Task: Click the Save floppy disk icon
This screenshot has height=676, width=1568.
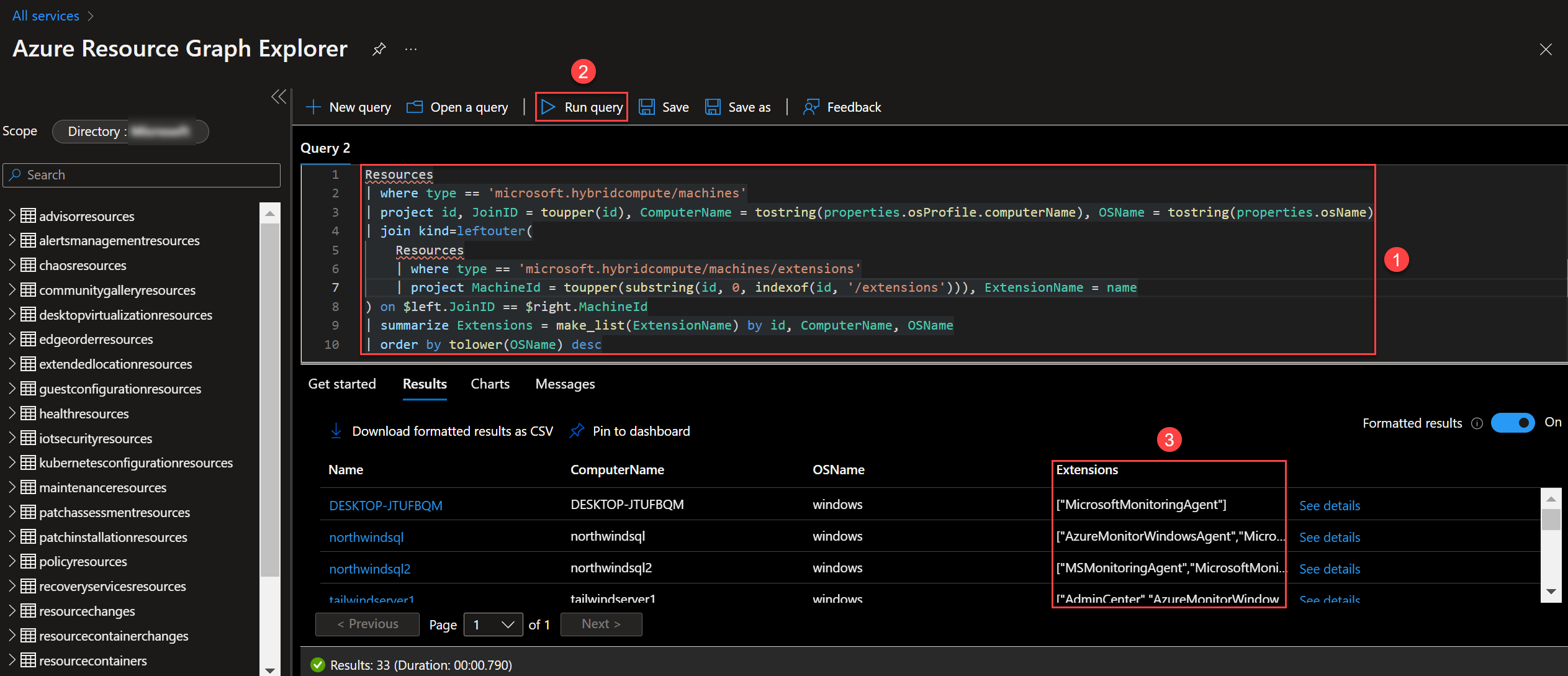Action: (x=647, y=107)
